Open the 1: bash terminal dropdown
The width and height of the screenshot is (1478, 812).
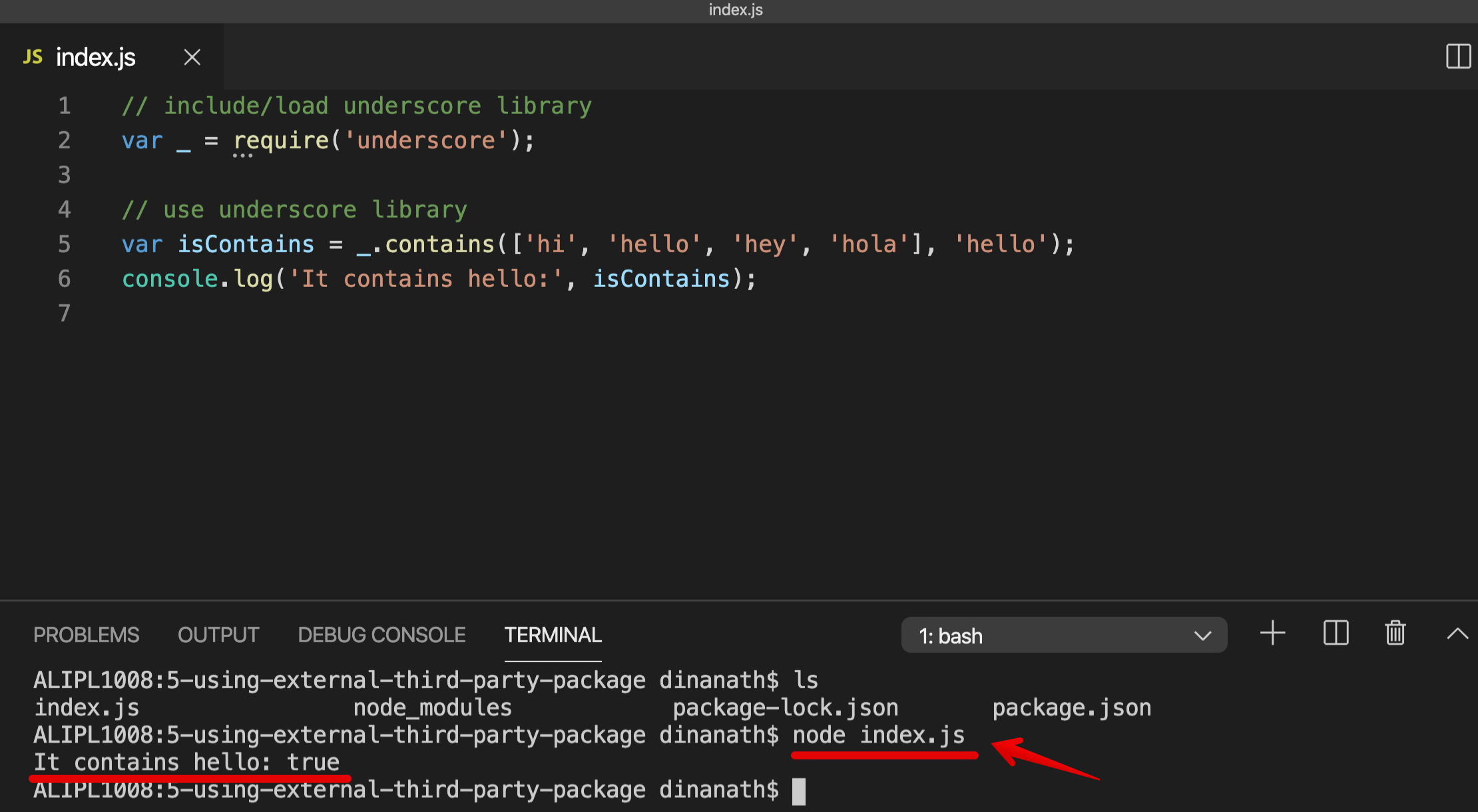(1063, 636)
